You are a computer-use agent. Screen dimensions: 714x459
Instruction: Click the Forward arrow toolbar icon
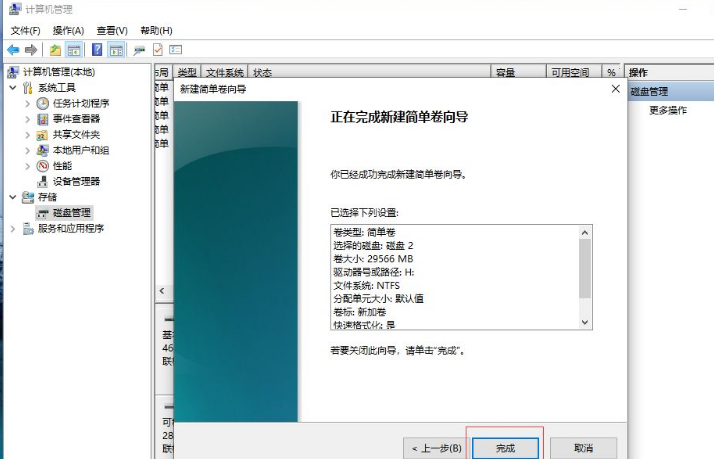(x=31, y=49)
